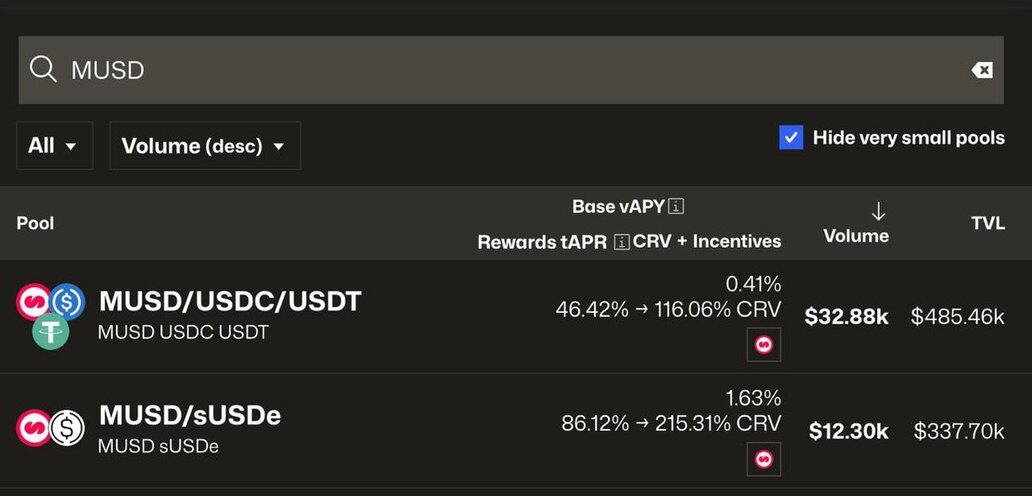
Task: Click the Tether USDT token icon
Action: coord(50,331)
